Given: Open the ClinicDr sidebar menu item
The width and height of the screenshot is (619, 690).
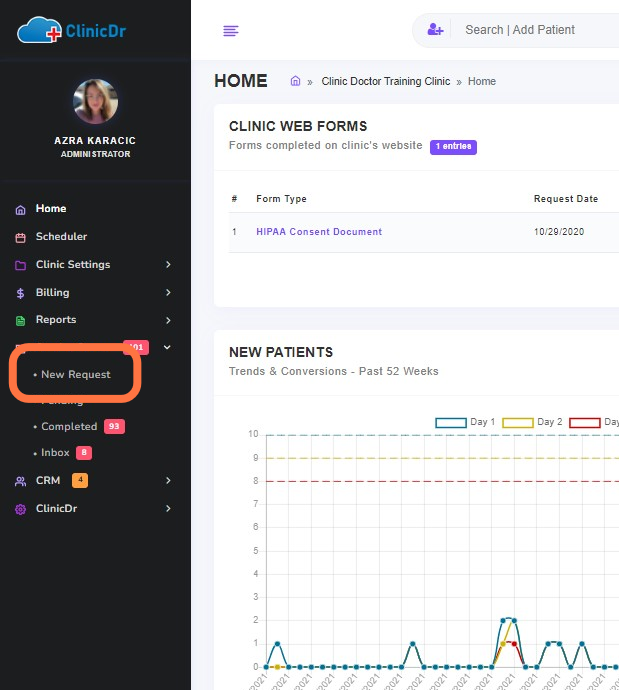Looking at the screenshot, I should [56, 508].
